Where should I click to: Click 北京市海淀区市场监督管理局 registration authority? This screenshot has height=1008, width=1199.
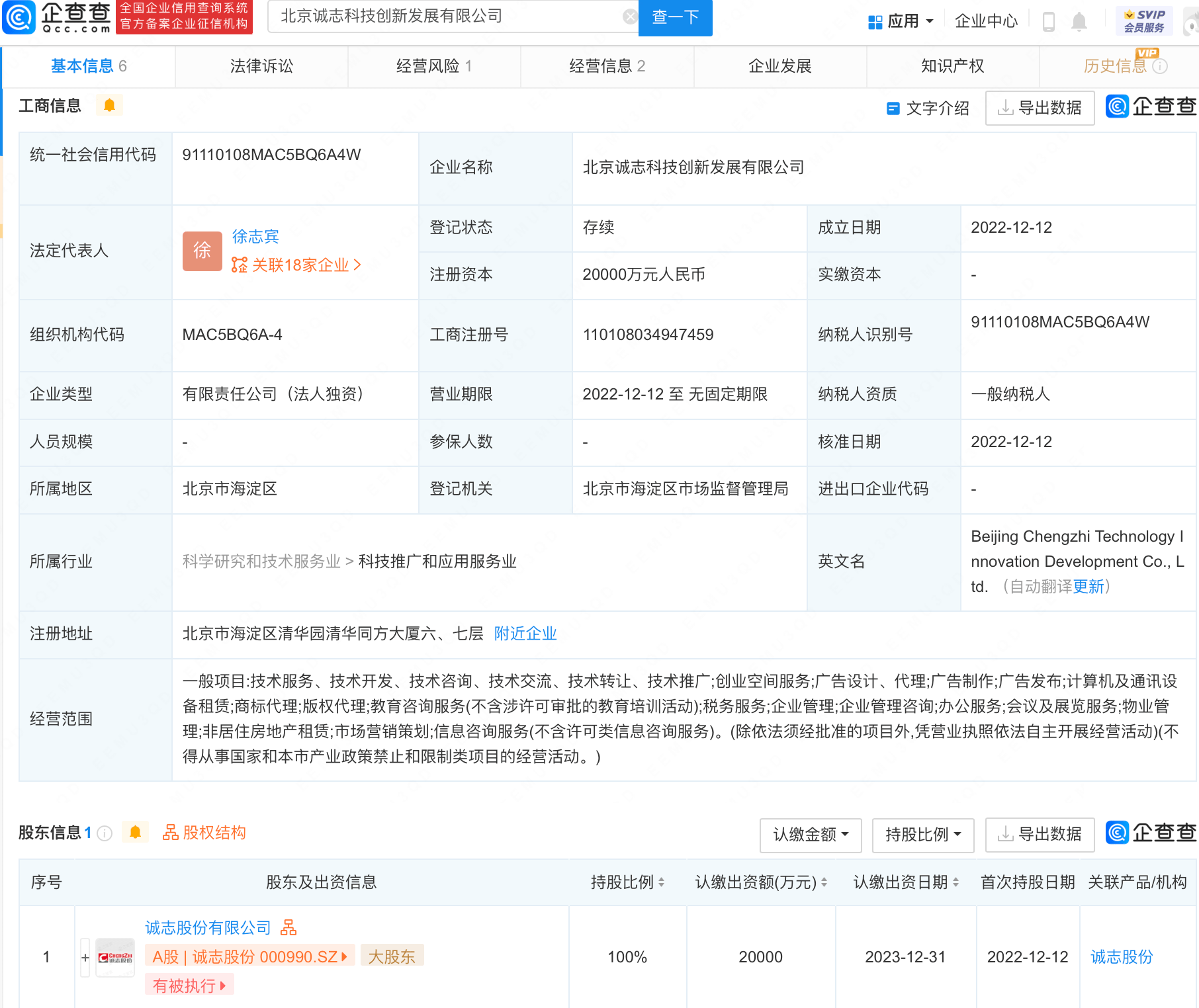pos(686,489)
